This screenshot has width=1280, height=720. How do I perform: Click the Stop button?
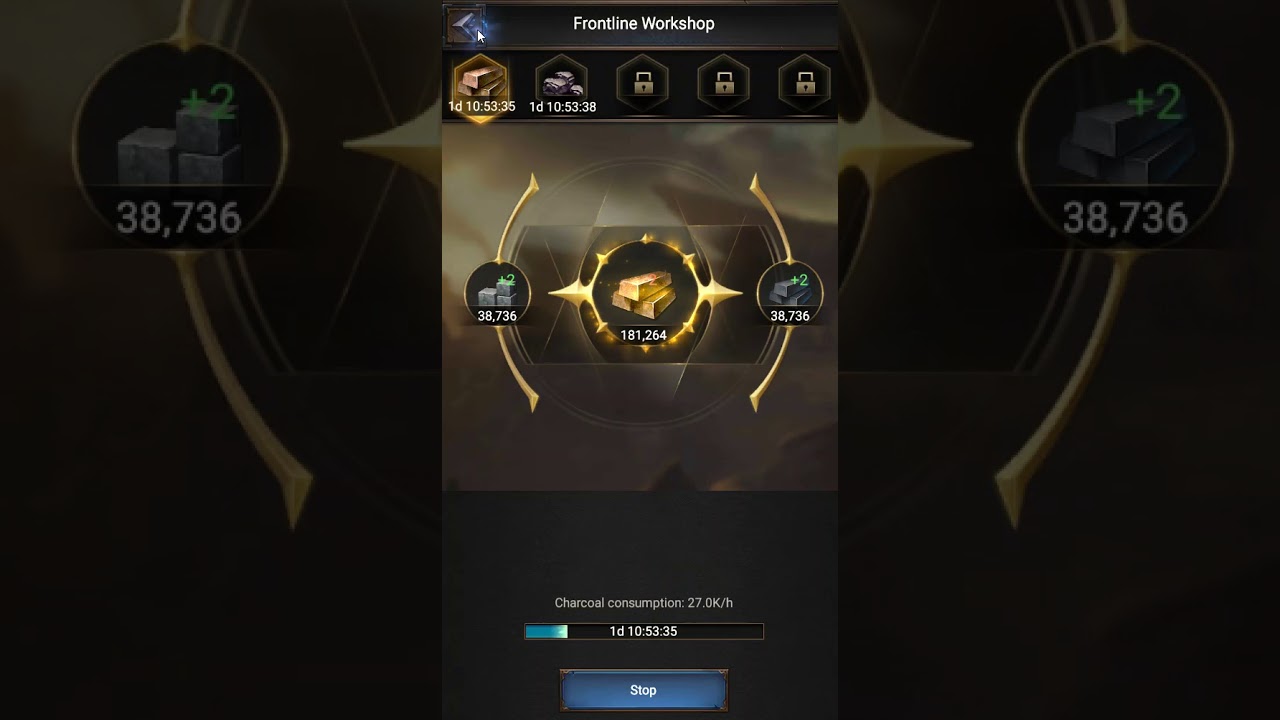(643, 690)
